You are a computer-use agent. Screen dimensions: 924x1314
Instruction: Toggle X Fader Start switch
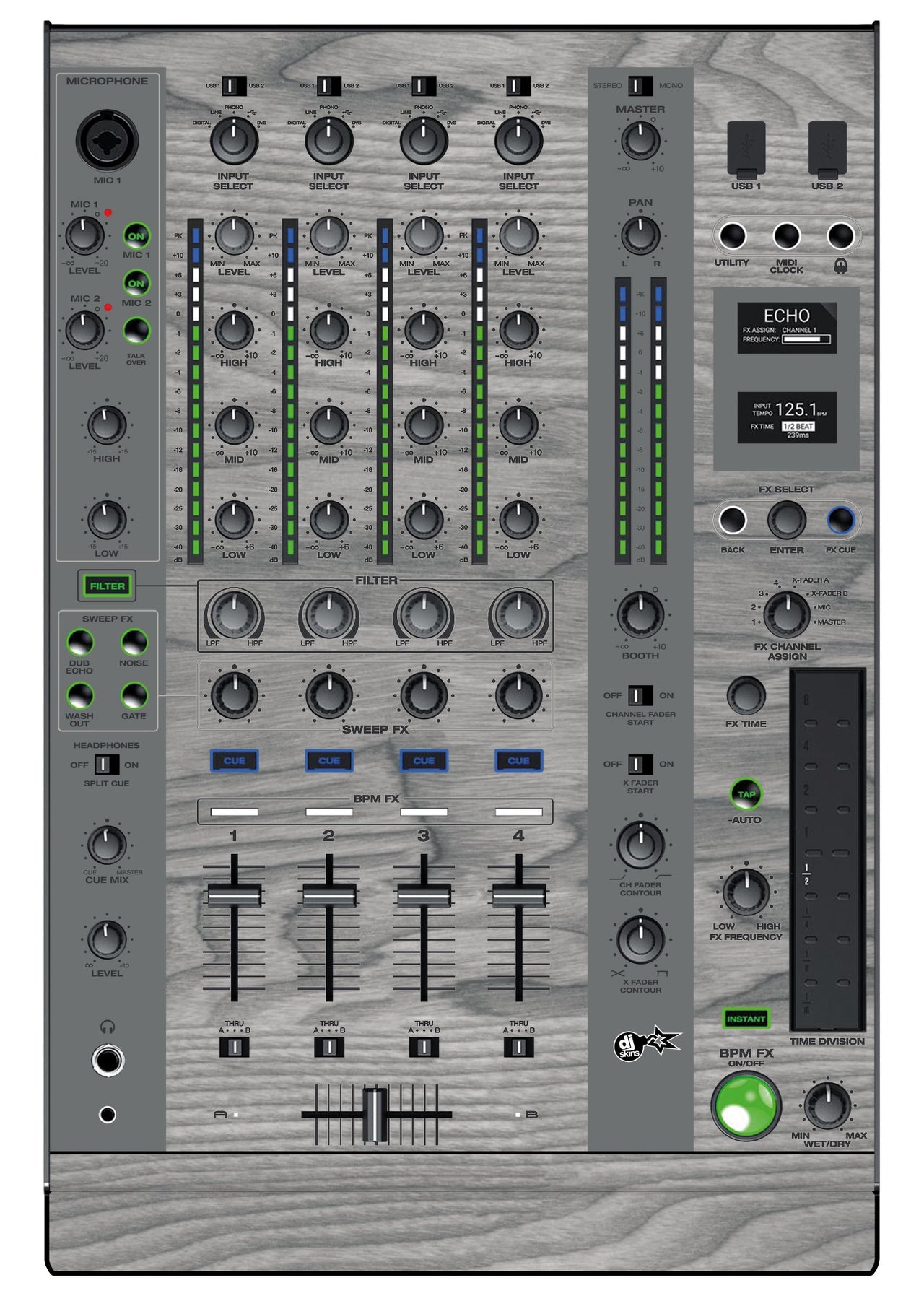pyautogui.click(x=640, y=764)
